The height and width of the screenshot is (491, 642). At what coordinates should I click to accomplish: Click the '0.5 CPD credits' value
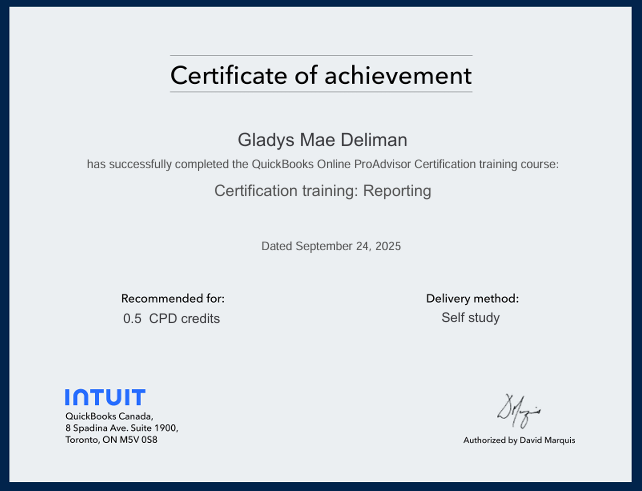[172, 319]
